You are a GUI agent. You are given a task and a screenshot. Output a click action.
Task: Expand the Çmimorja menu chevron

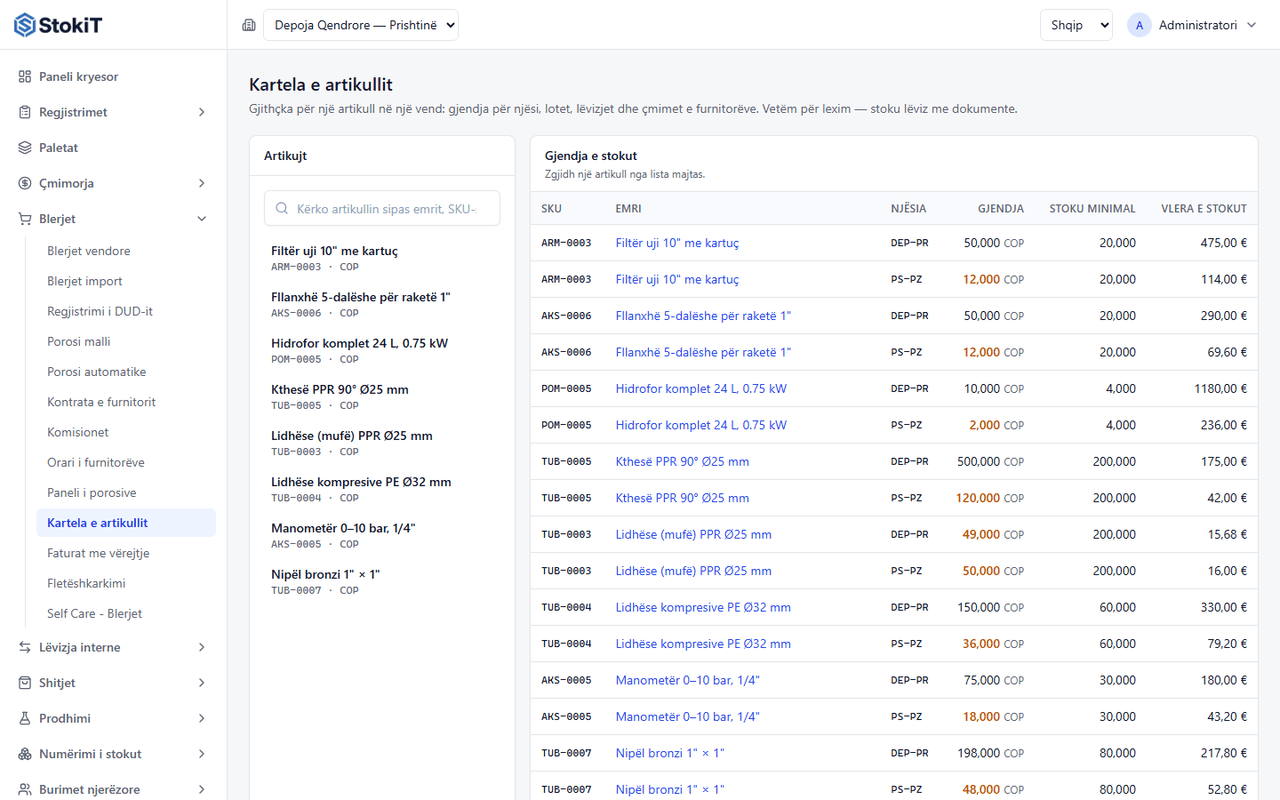(201, 183)
